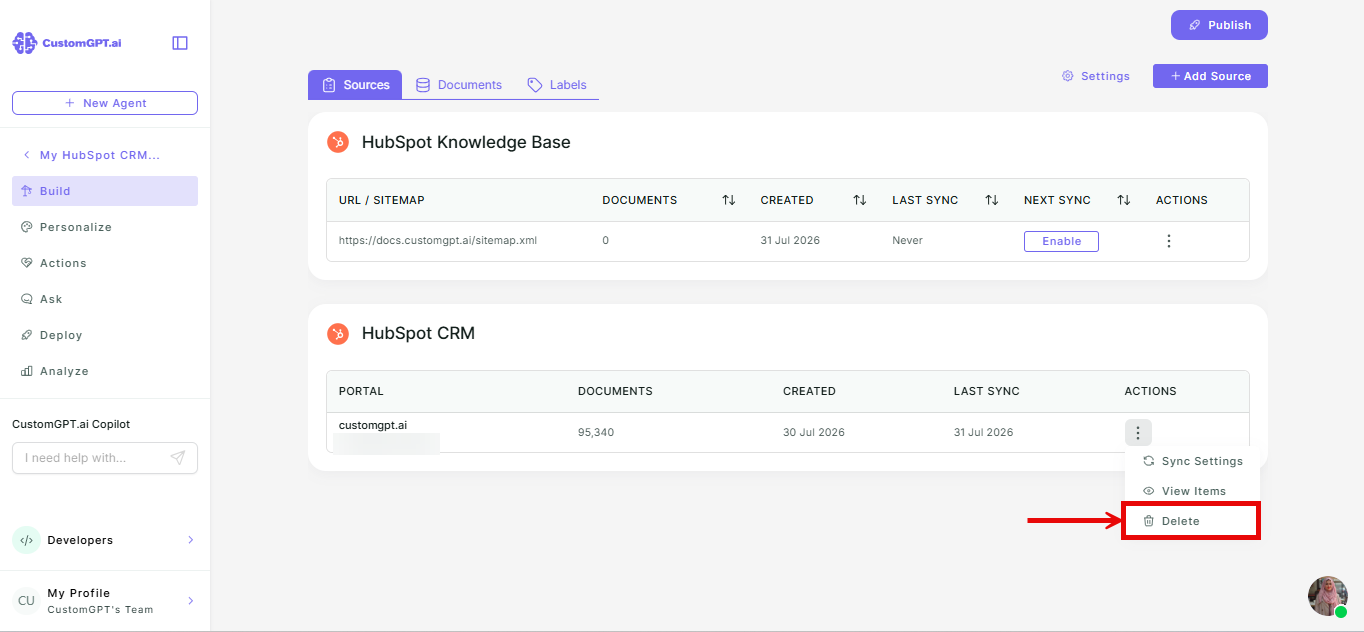The width and height of the screenshot is (1364, 632).
Task: Click the HubSpot Knowledge Base logo icon
Action: point(338,142)
